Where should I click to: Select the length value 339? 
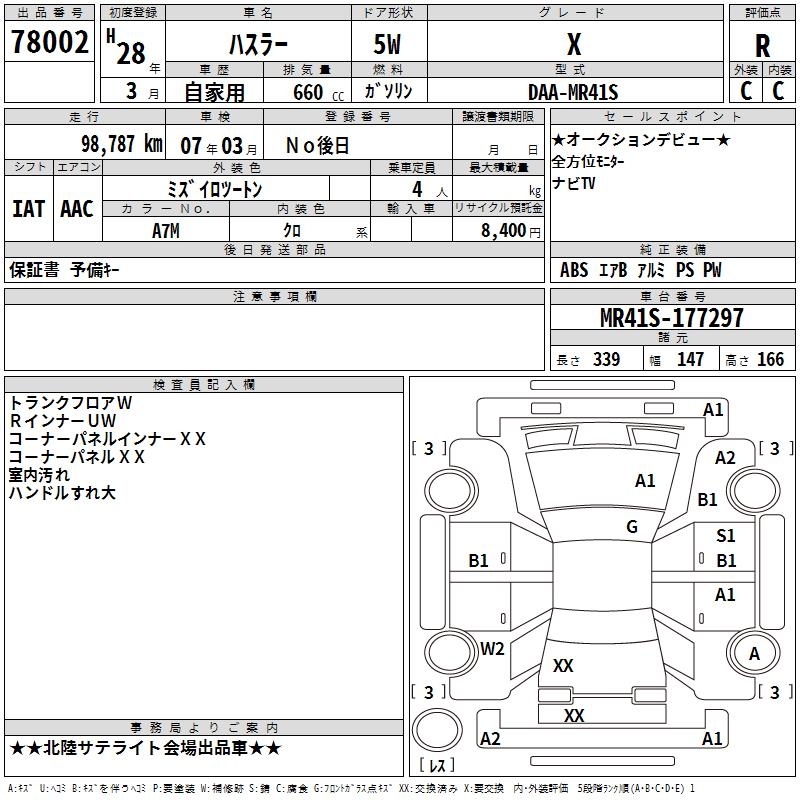click(x=607, y=359)
